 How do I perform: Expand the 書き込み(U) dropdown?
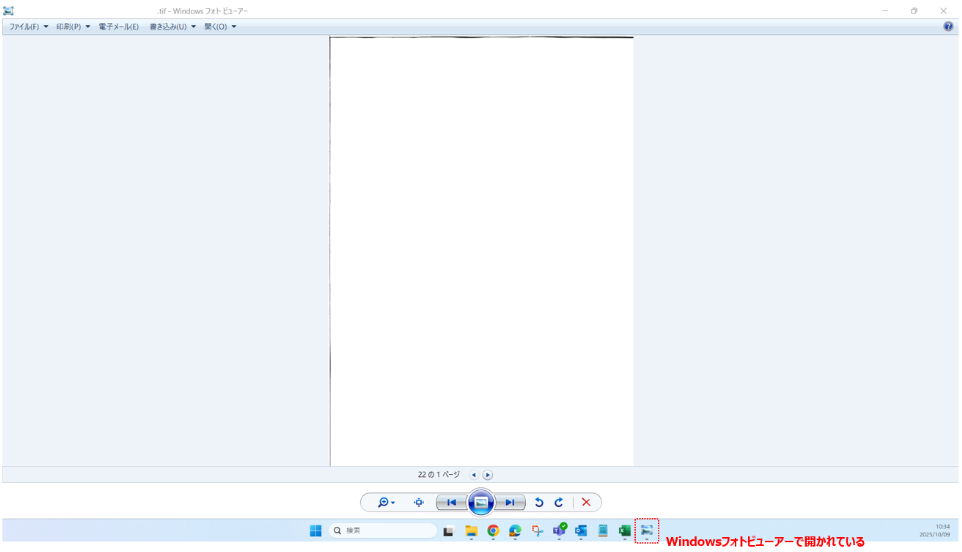(x=172, y=27)
